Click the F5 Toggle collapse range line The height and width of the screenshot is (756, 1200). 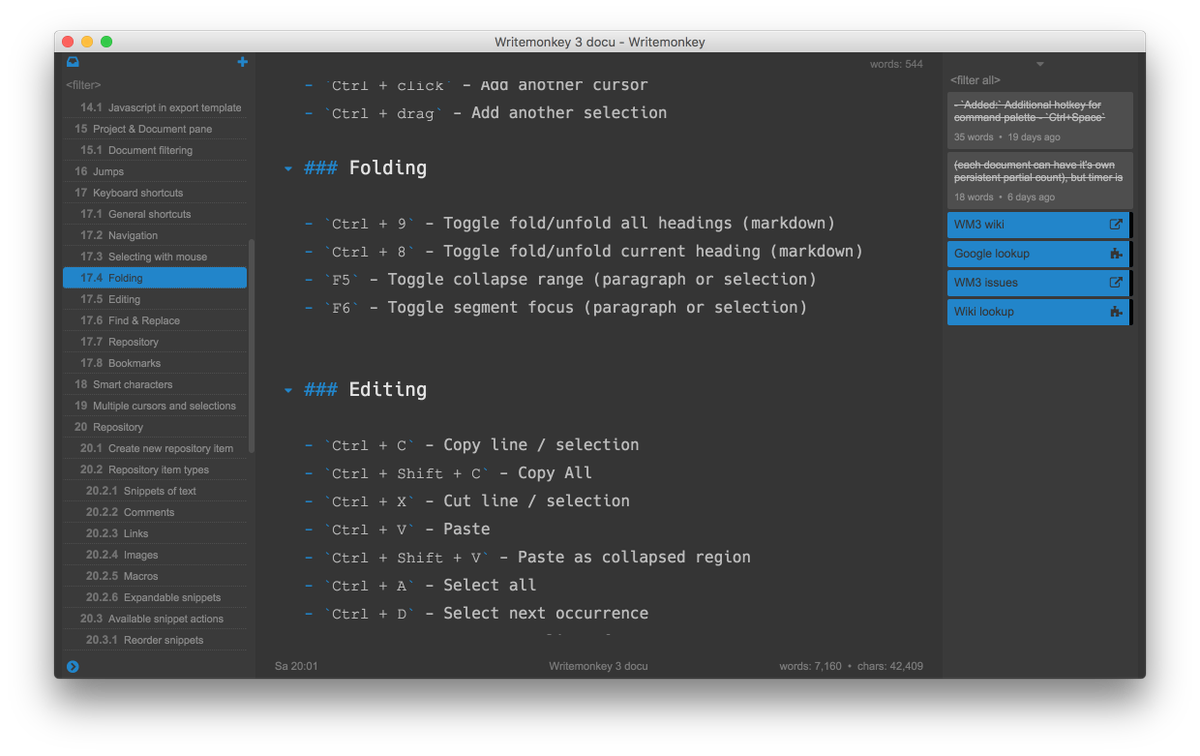click(x=561, y=279)
